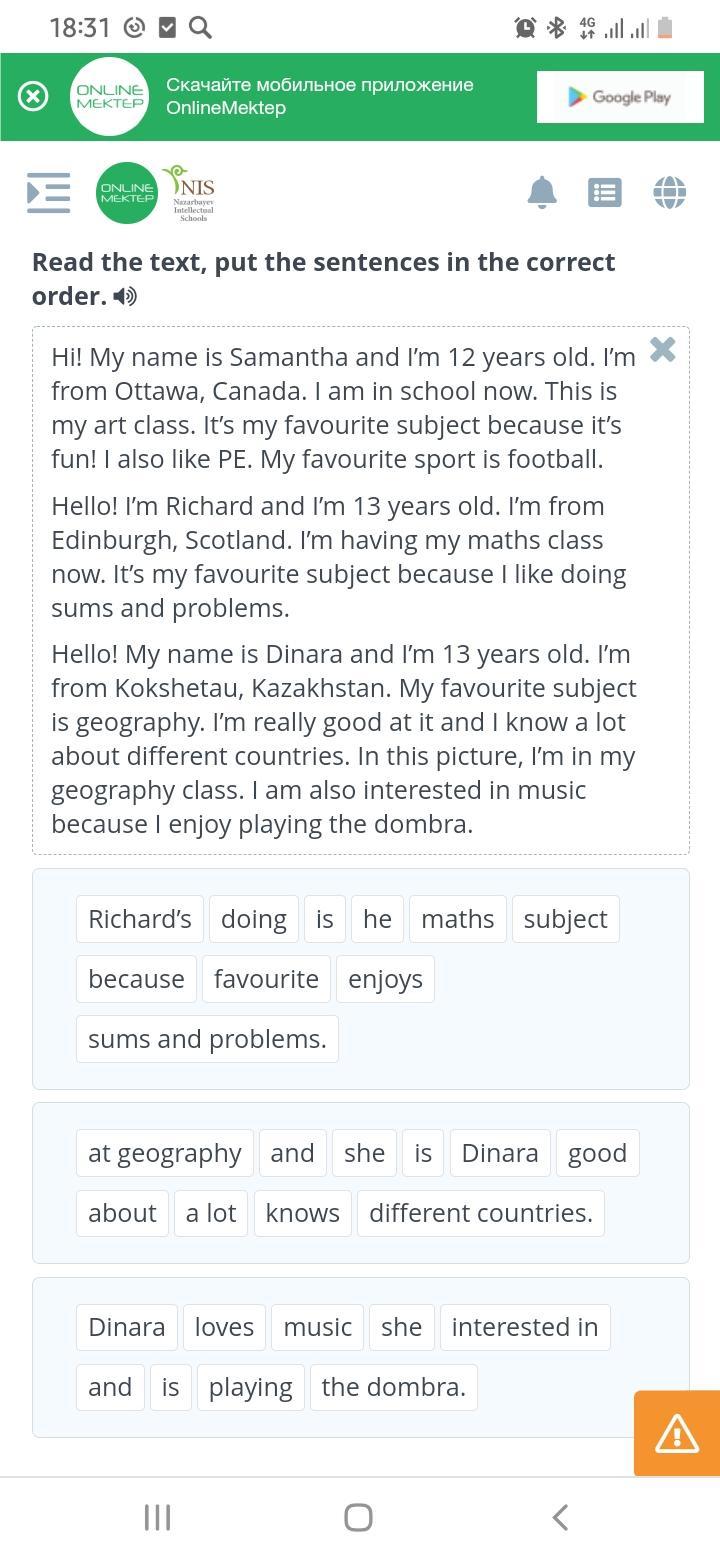Open the Google Play store button

[x=620, y=97]
